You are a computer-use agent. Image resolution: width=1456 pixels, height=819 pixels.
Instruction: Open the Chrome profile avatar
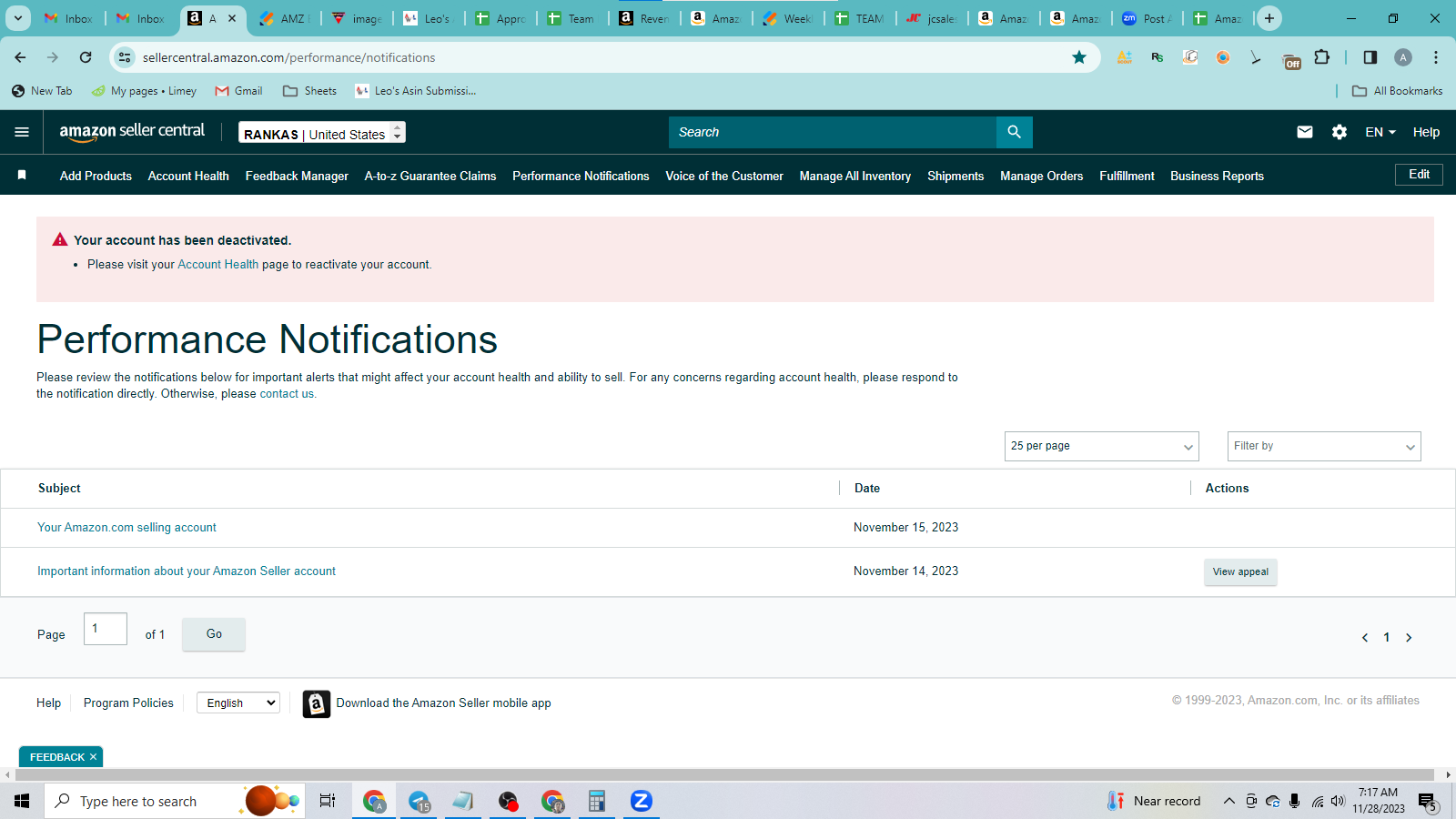tap(1403, 57)
